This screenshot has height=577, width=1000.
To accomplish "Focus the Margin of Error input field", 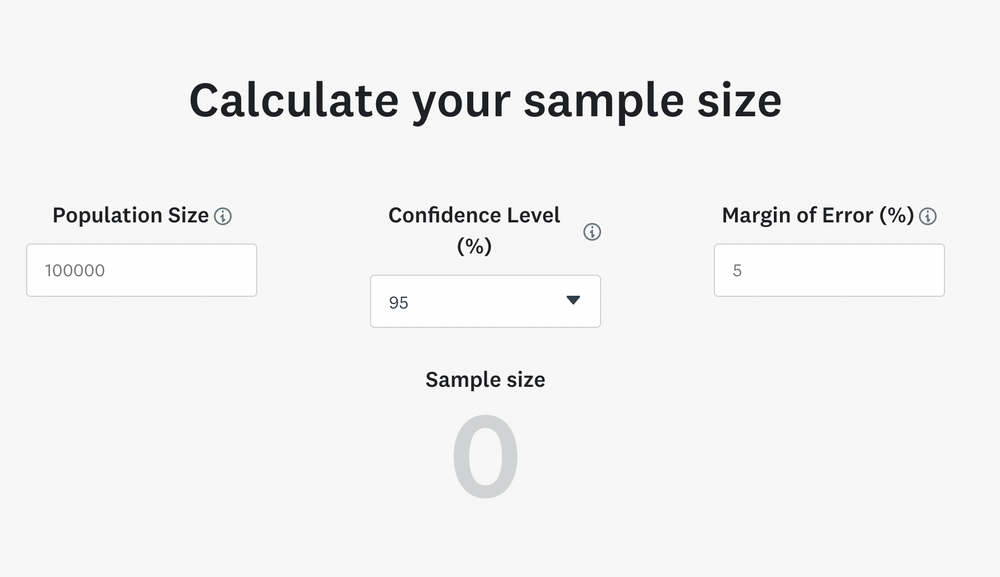I will [829, 270].
